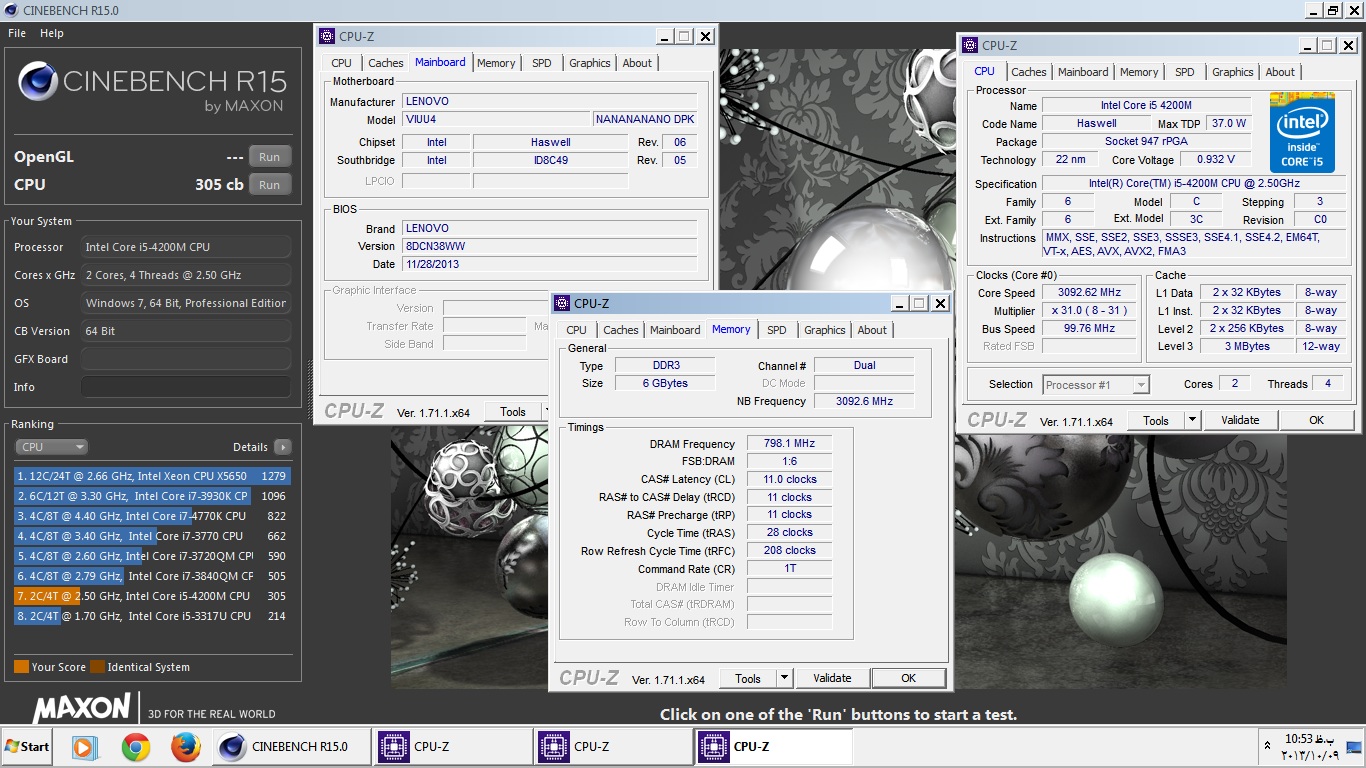1366x768 pixels.
Task: Select Core i5-3317U ranking row
Action: [152, 616]
